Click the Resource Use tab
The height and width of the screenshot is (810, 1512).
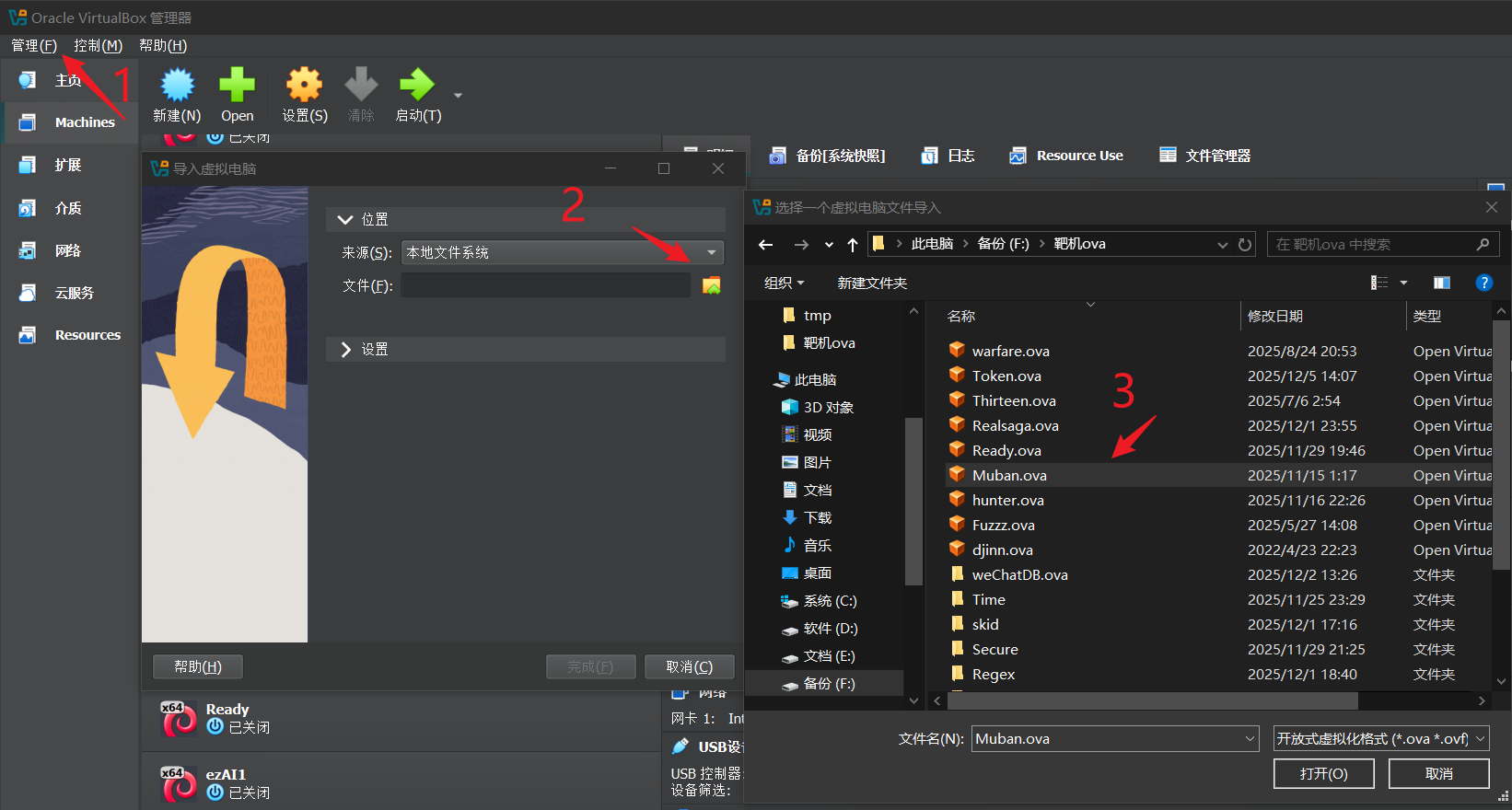(x=1067, y=156)
